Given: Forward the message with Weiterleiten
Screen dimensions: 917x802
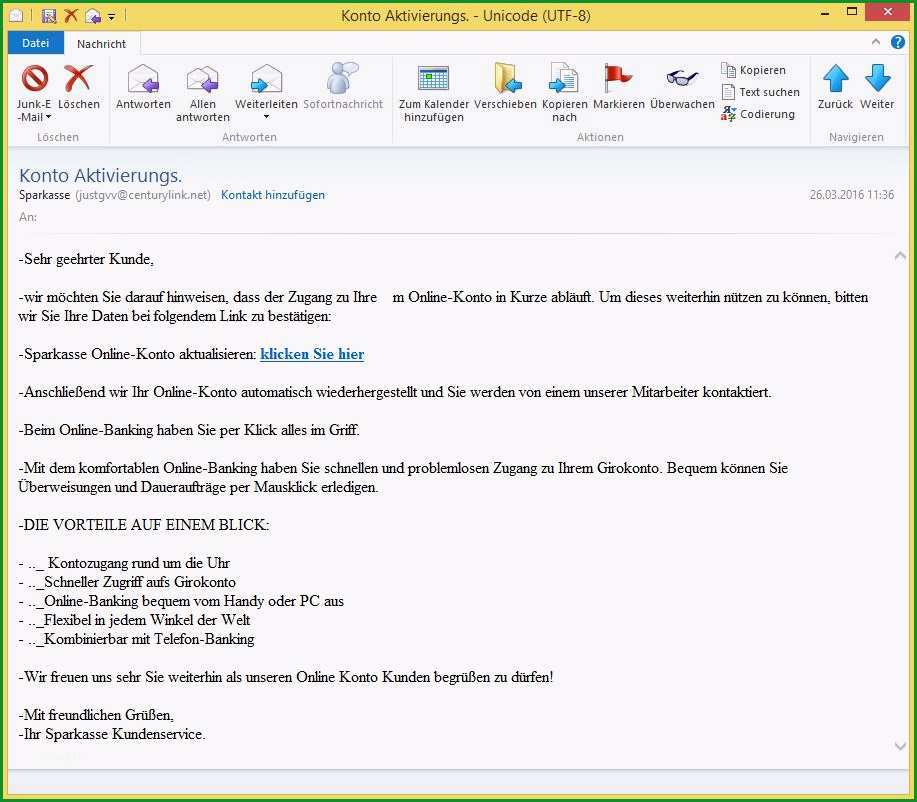Looking at the screenshot, I should (x=266, y=87).
